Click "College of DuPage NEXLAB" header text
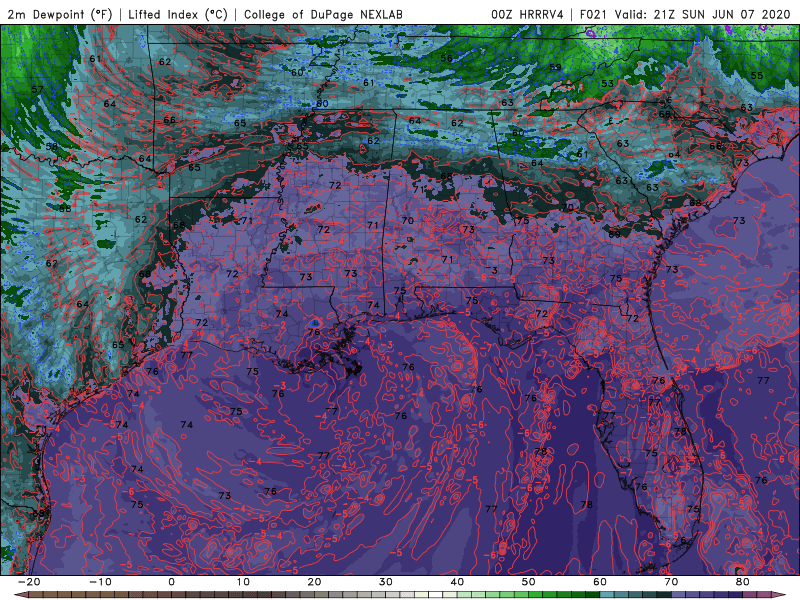Screen dimensions: 800x600 coord(323,14)
